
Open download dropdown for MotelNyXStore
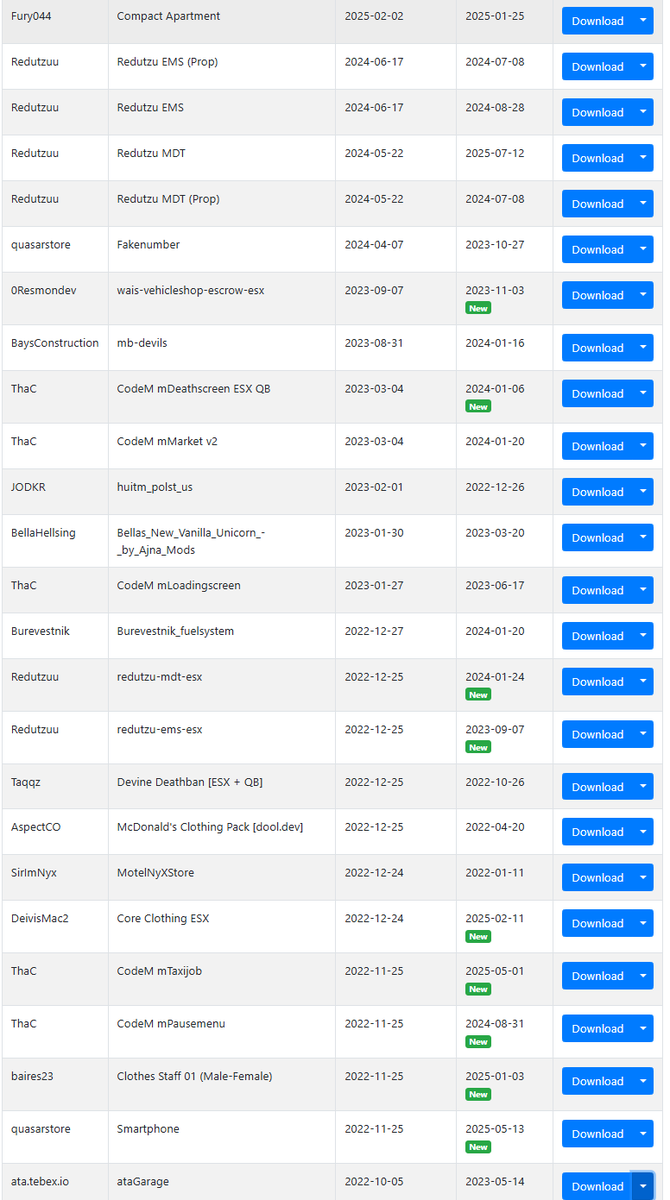tap(643, 878)
